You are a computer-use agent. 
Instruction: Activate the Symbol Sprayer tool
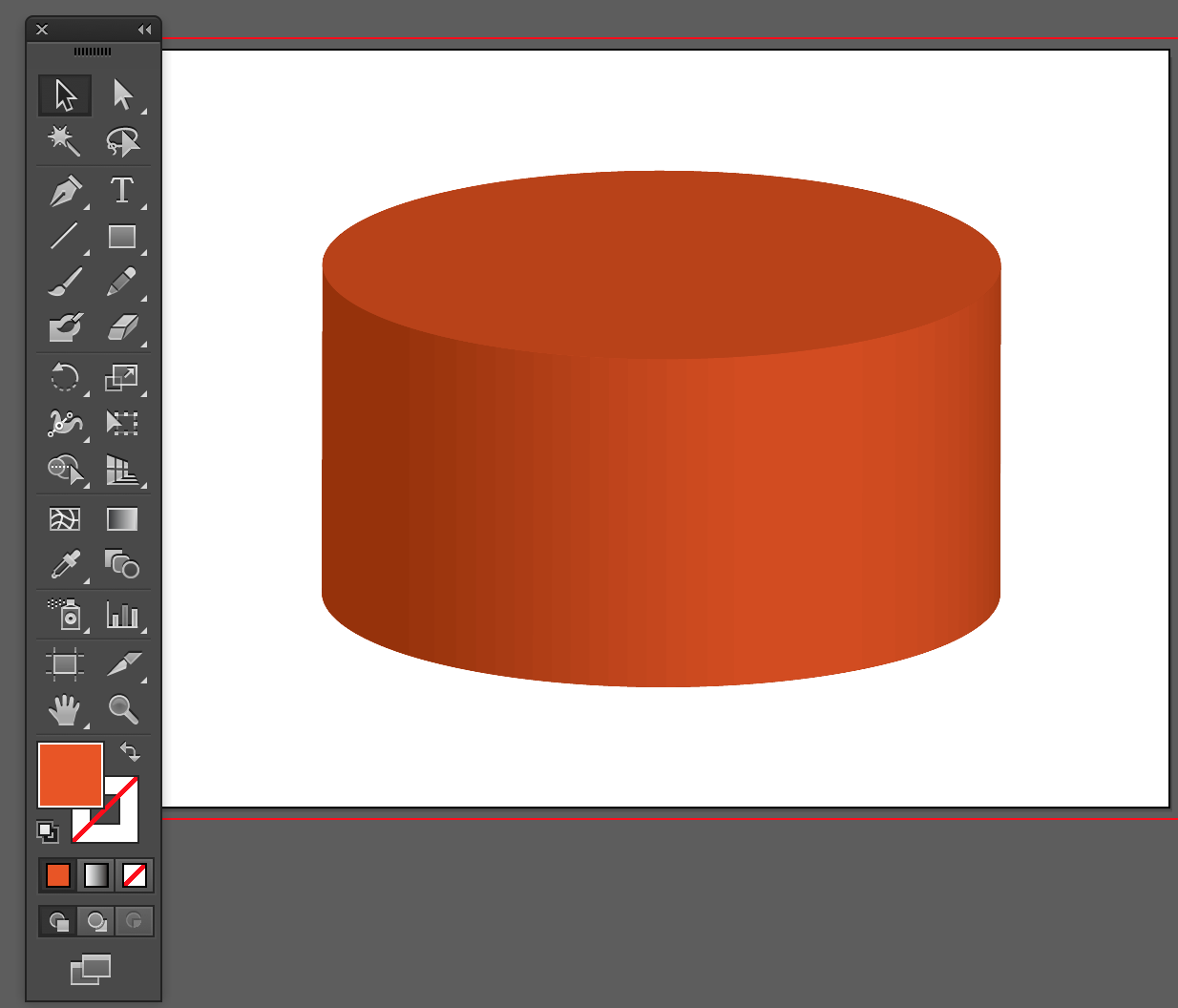65,614
